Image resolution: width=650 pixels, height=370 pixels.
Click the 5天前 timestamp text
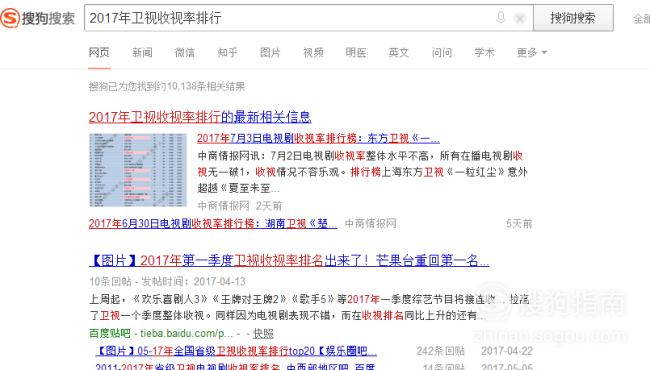point(519,224)
